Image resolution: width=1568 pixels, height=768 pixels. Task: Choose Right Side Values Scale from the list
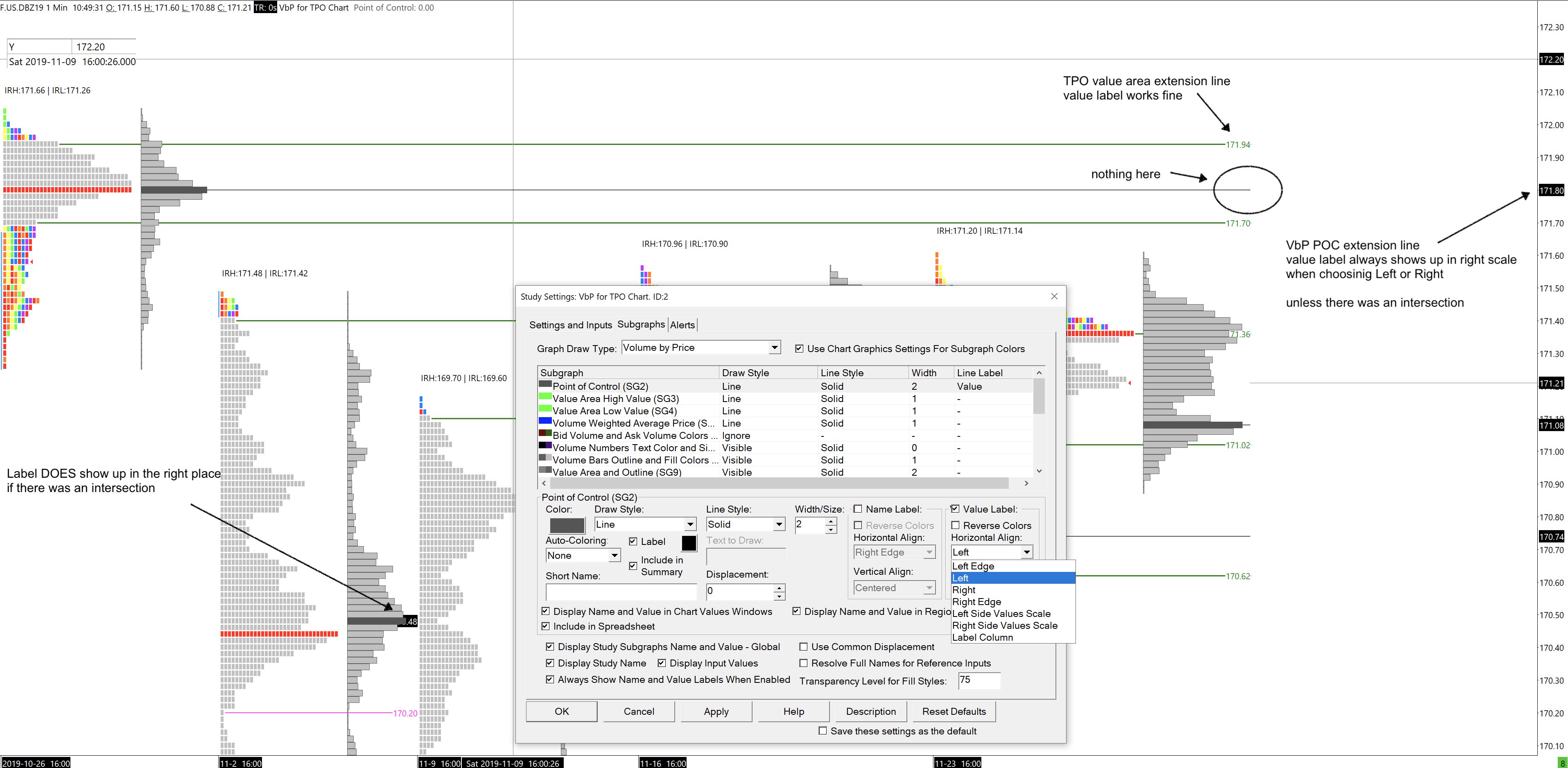pos(1004,626)
